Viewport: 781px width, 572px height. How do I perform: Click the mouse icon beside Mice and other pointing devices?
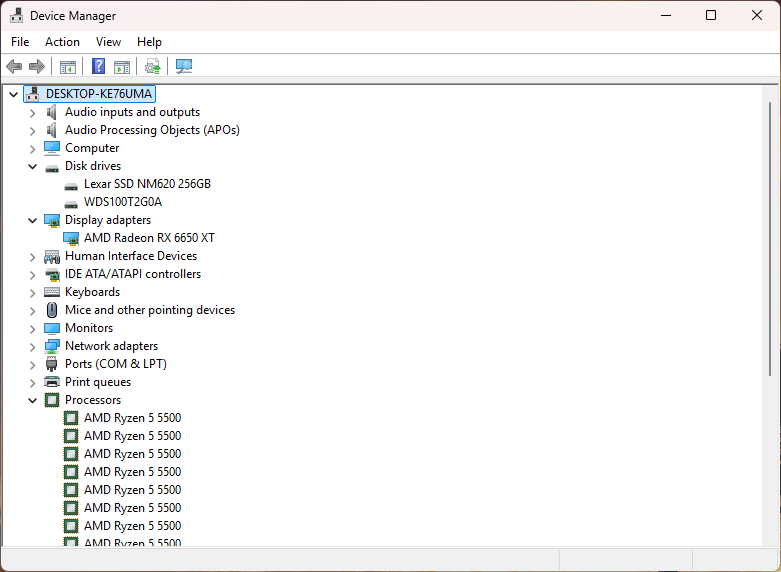[52, 310]
